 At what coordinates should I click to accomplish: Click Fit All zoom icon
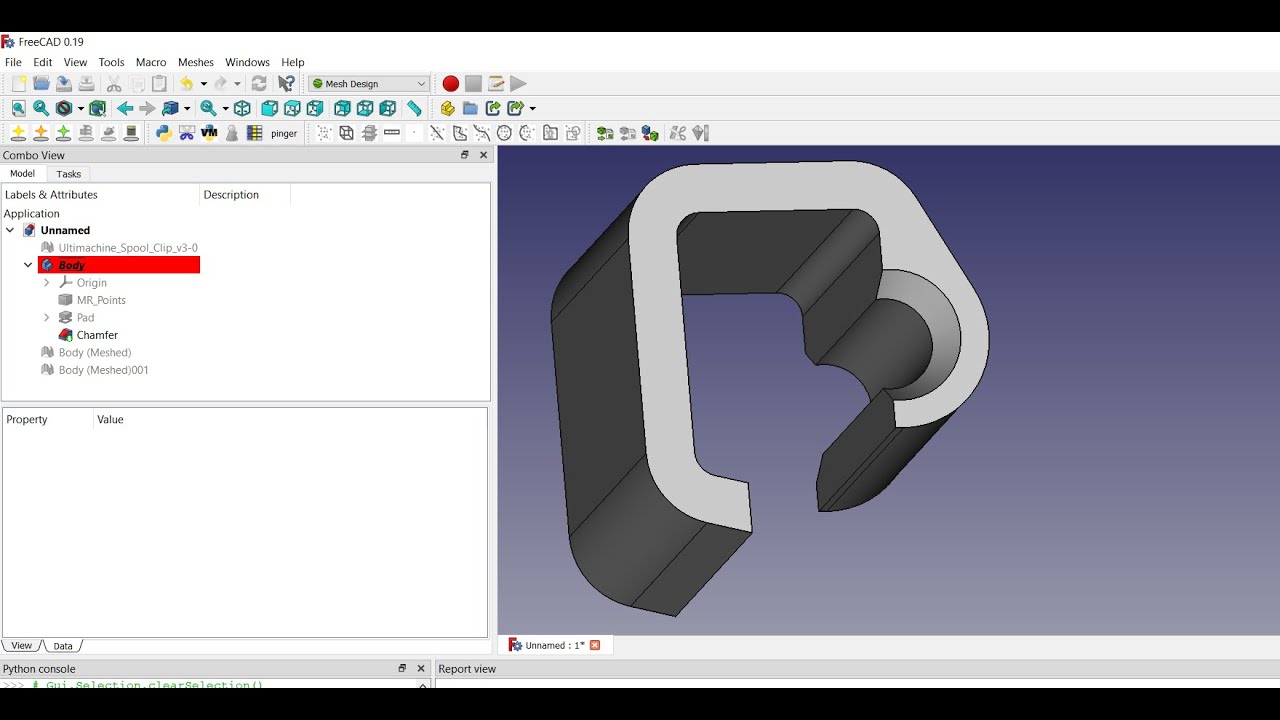tap(19, 108)
